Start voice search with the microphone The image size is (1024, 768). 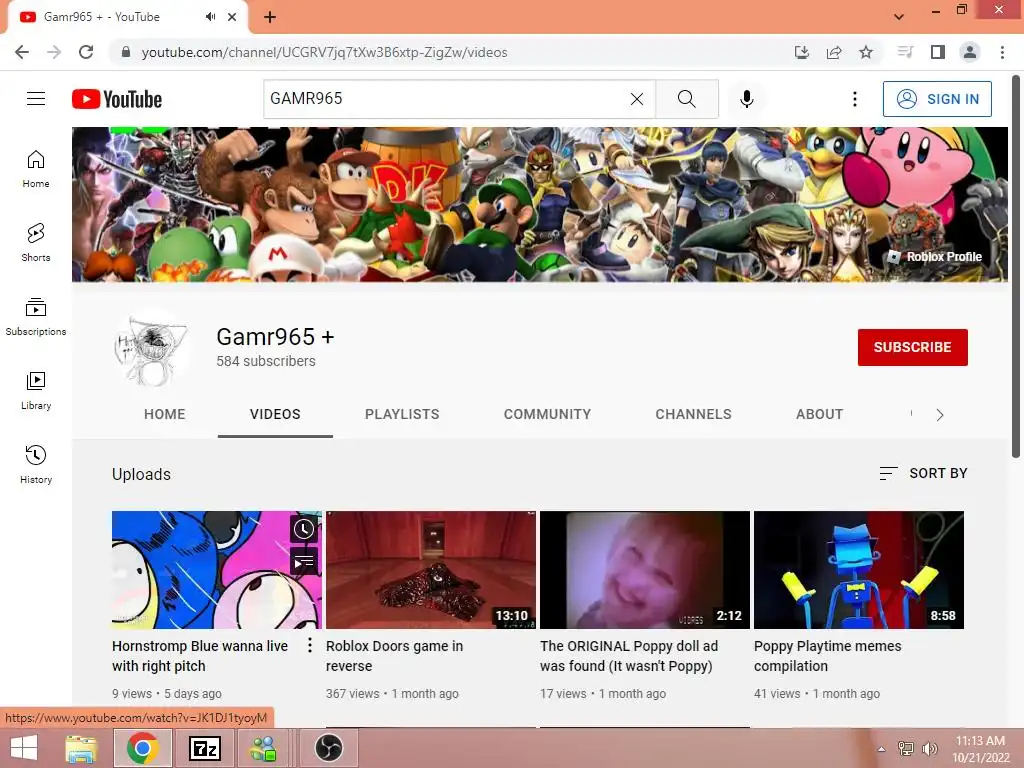click(x=746, y=99)
